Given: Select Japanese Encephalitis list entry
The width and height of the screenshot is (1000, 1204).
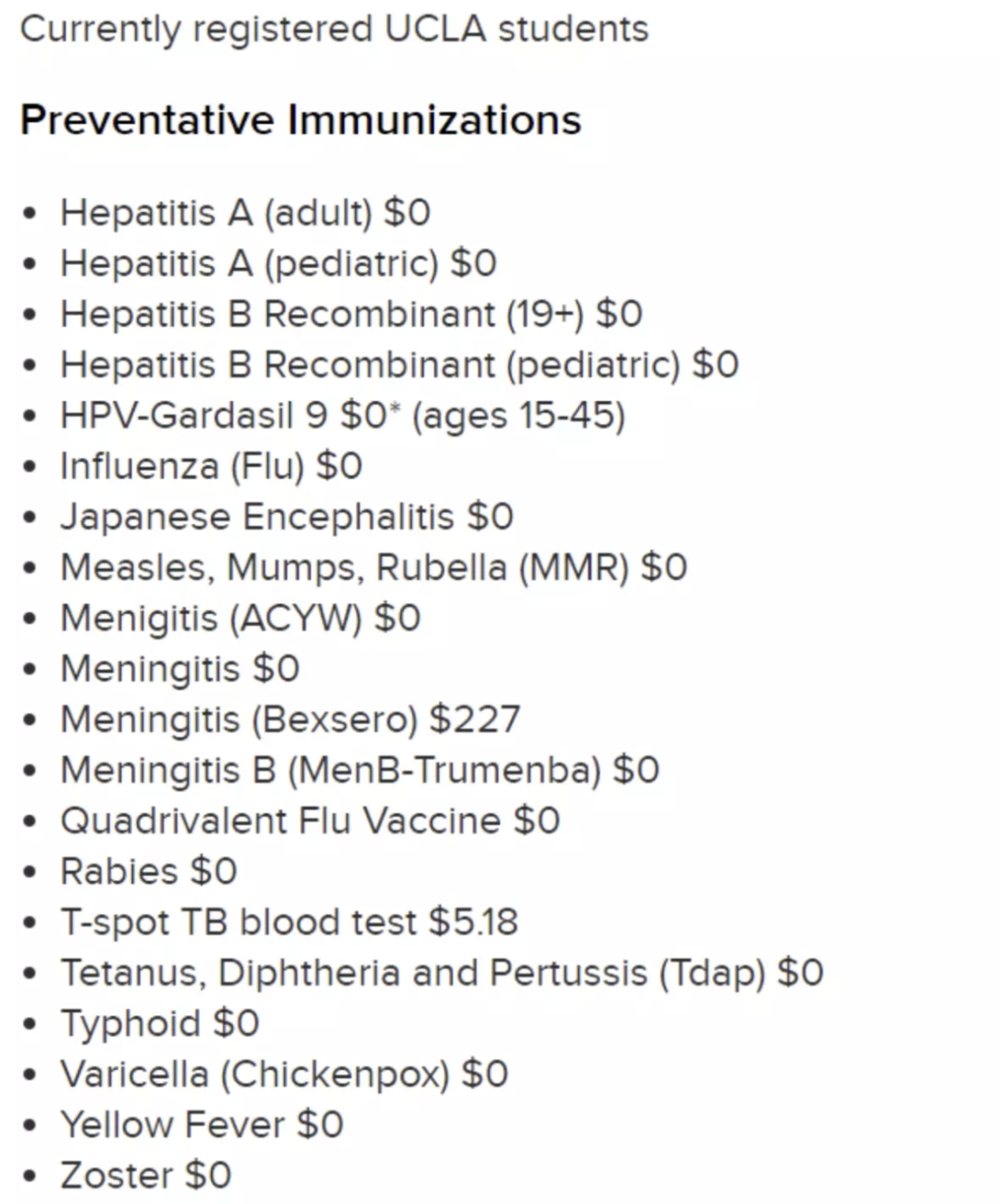Looking at the screenshot, I should tap(287, 517).
